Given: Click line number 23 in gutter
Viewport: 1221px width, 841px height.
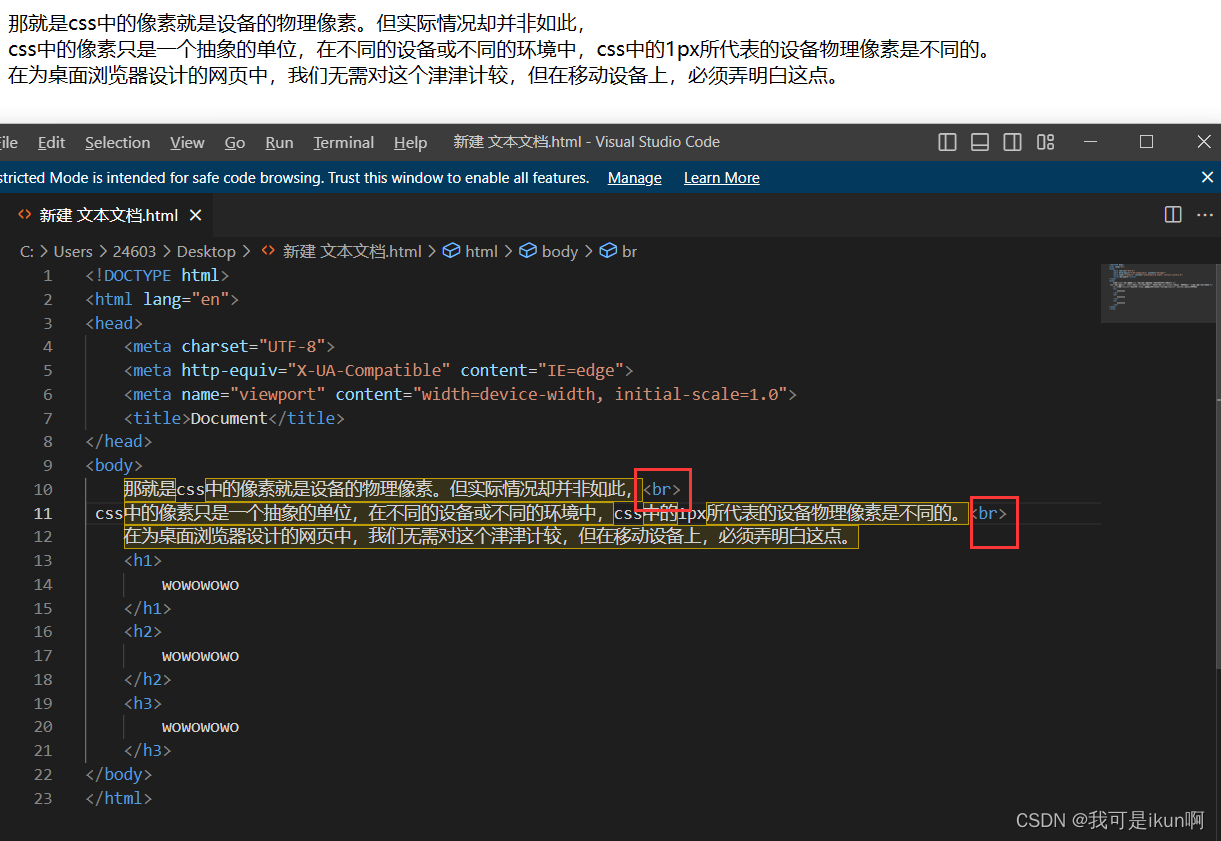Looking at the screenshot, I should click(x=42, y=798).
